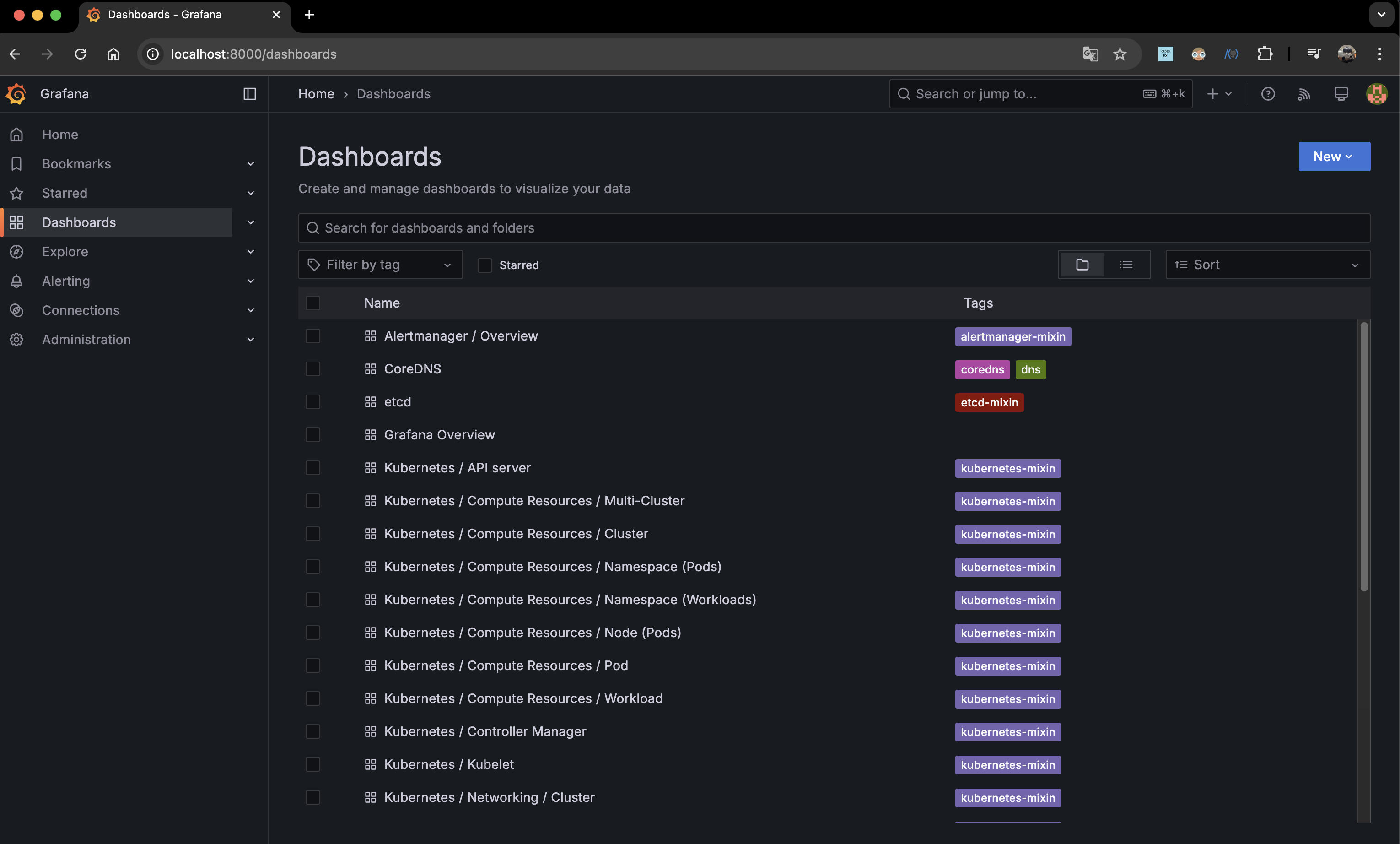Select the CoreDNS row checkbox
The width and height of the screenshot is (1400, 844).
[x=312, y=369]
